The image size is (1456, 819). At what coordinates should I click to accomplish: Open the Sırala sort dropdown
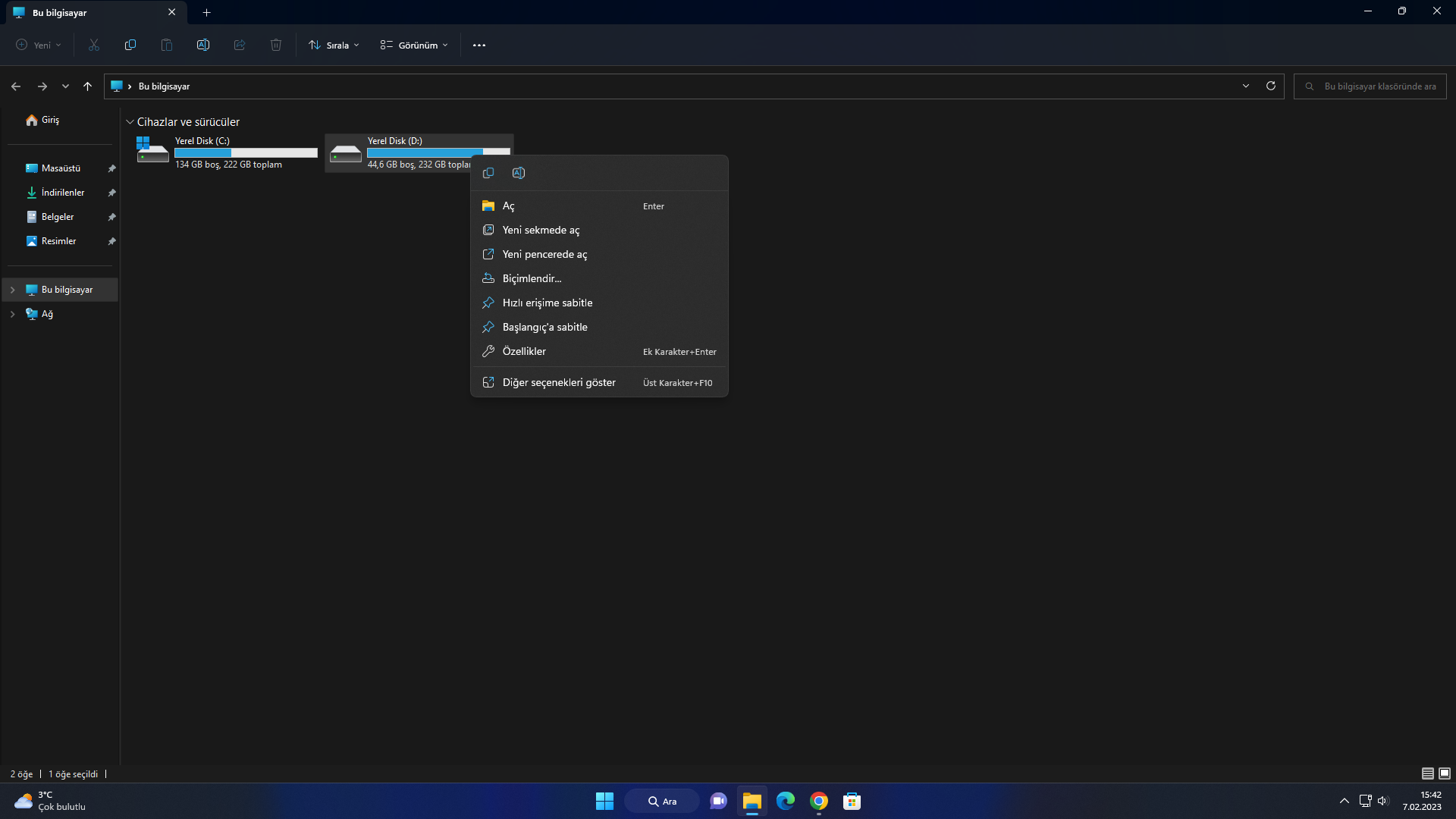(x=334, y=45)
